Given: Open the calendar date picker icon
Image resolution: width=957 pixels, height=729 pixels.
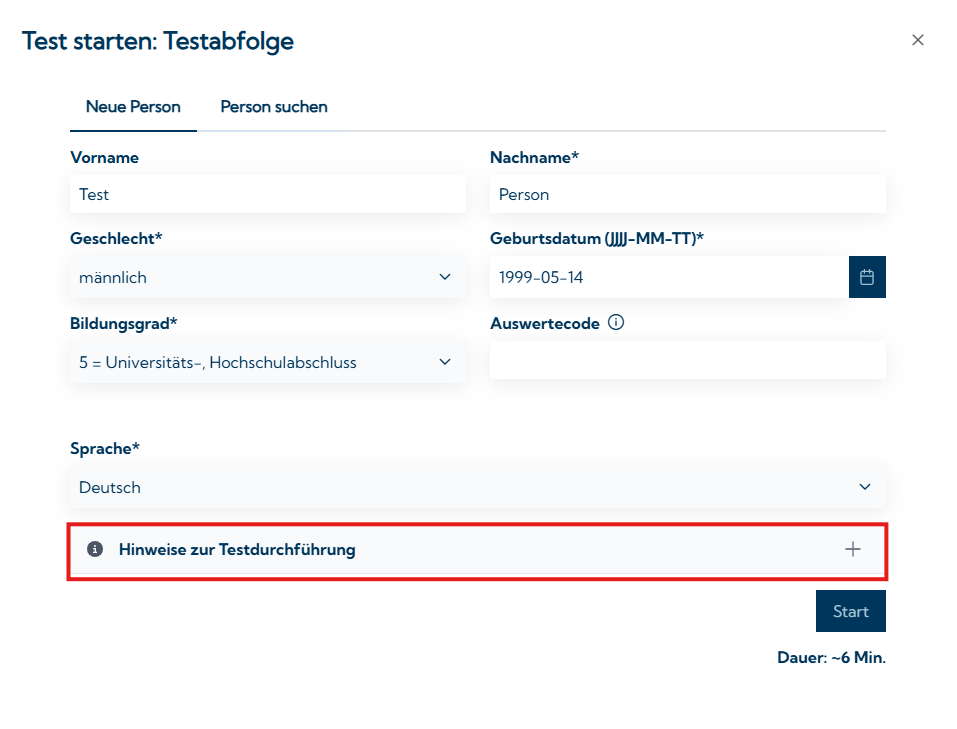Looking at the screenshot, I should pyautogui.click(x=867, y=277).
